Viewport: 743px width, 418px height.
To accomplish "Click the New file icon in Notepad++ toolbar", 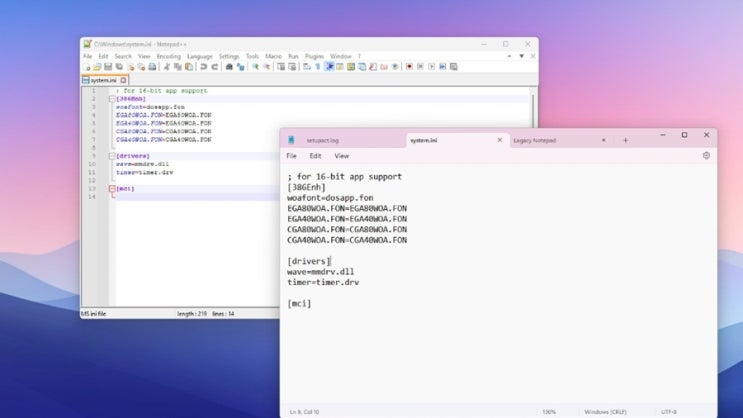I will click(x=86, y=67).
